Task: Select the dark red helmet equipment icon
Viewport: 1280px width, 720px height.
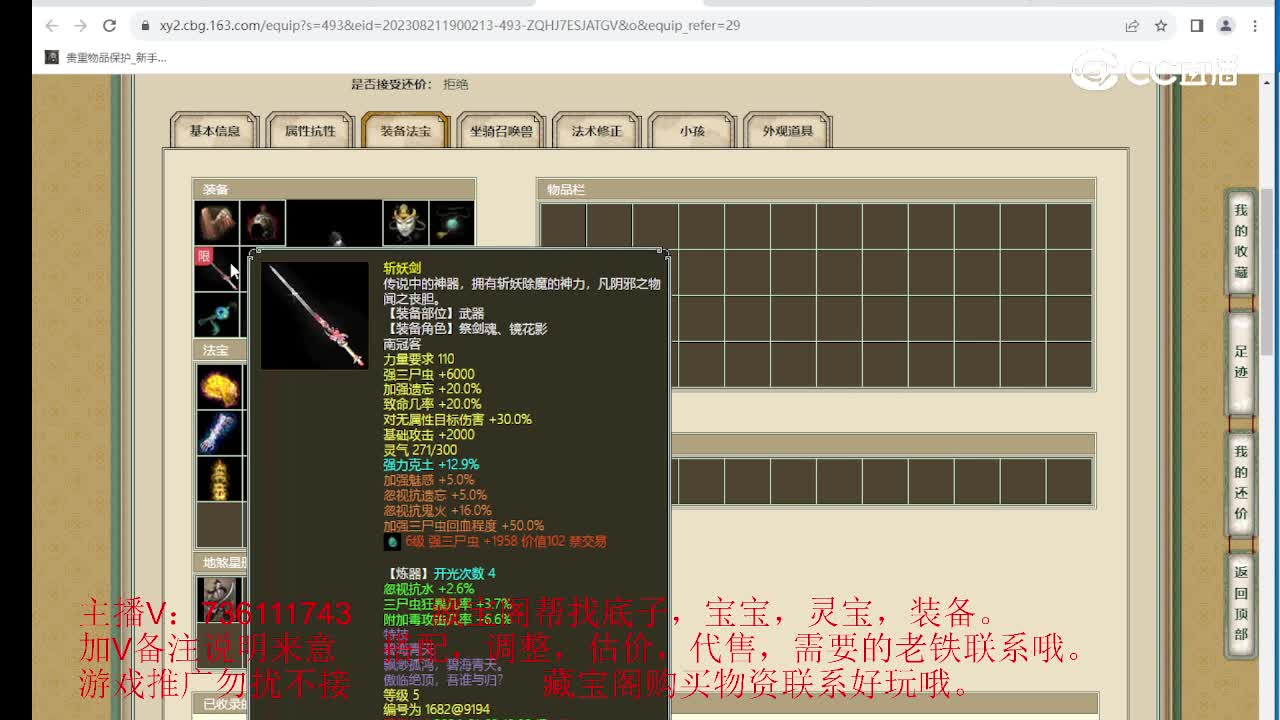Action: [x=263, y=223]
